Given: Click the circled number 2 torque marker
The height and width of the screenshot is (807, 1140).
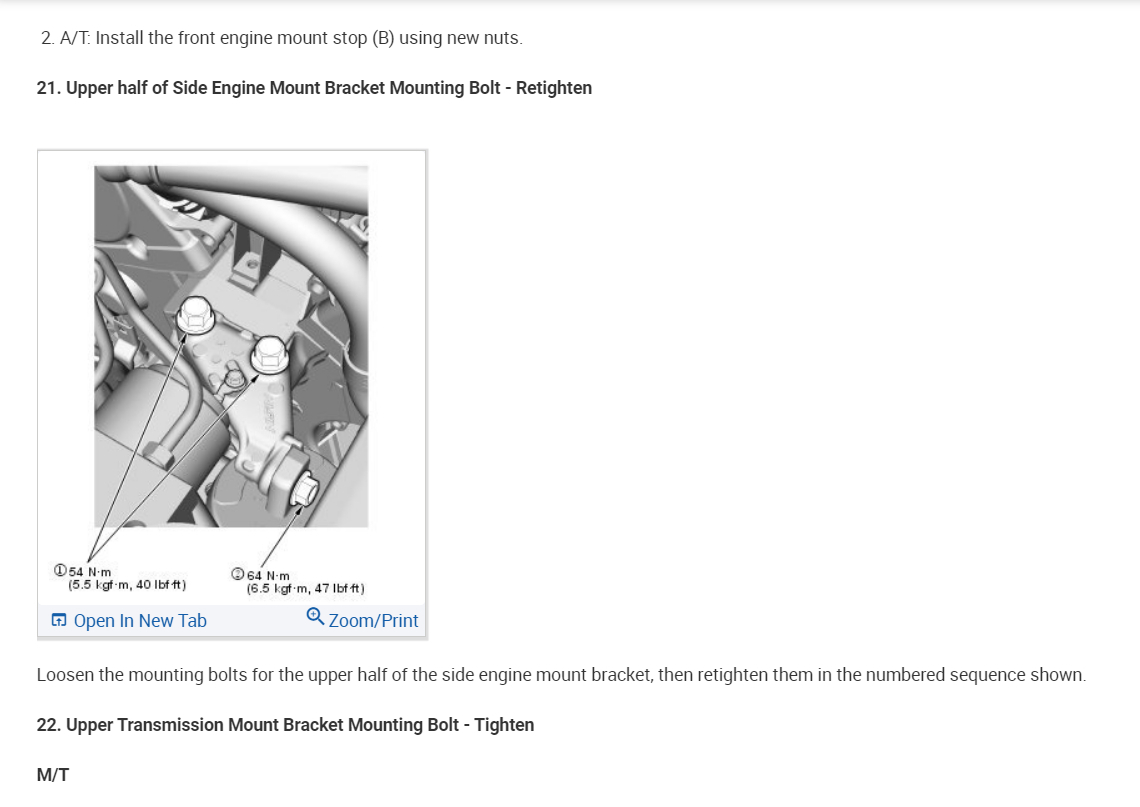Looking at the screenshot, I should [238, 574].
